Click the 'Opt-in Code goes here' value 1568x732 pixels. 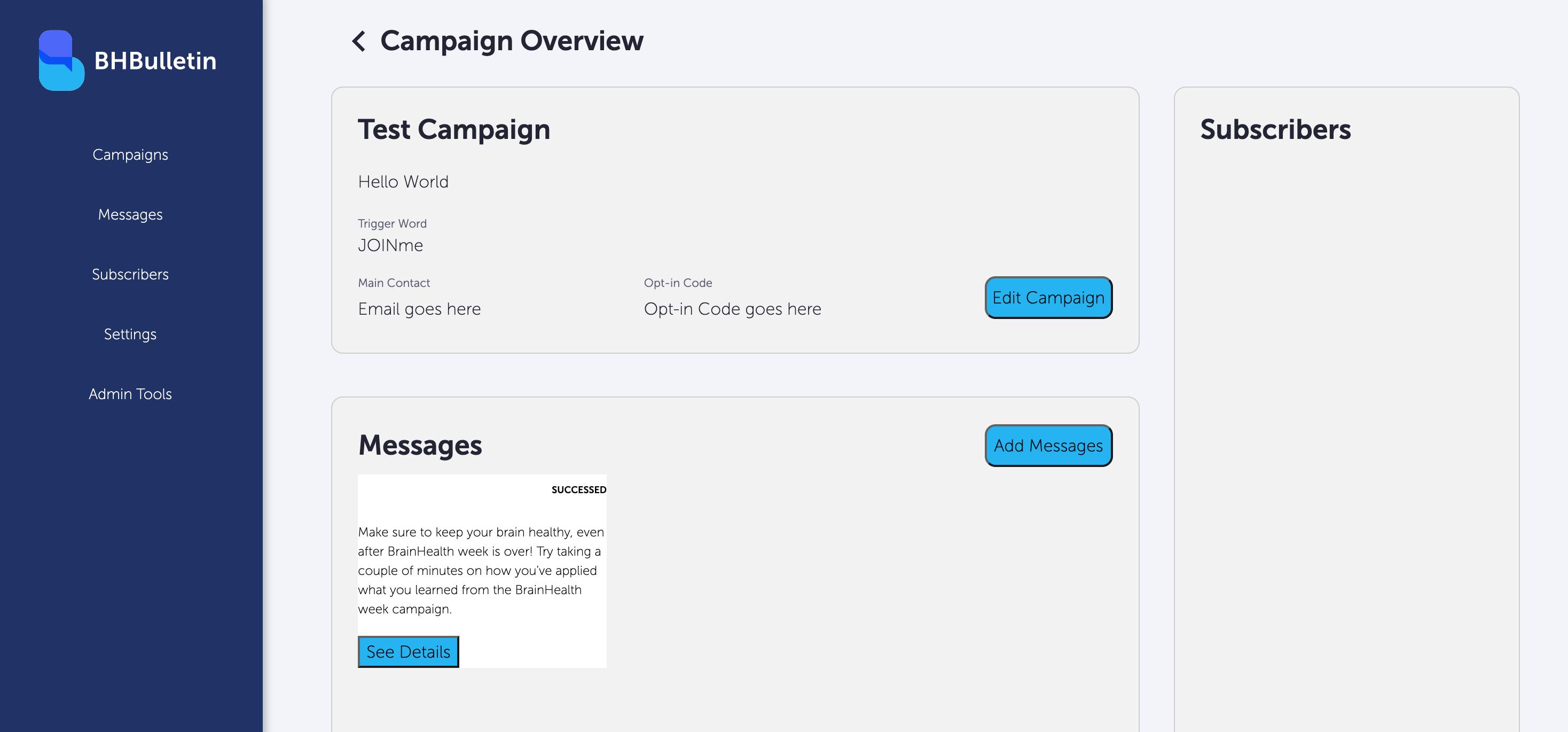[732, 309]
